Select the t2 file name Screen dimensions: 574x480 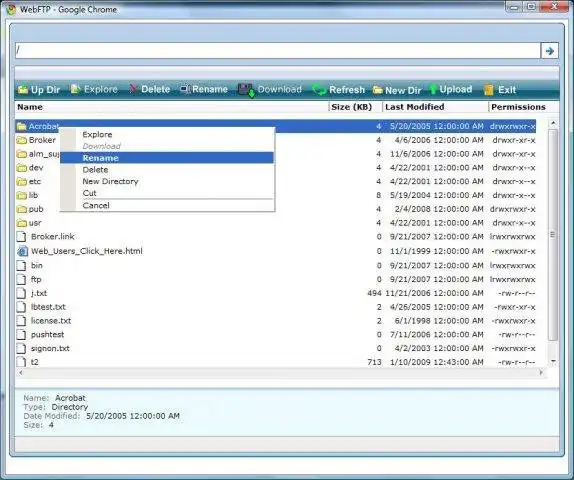[34, 362]
